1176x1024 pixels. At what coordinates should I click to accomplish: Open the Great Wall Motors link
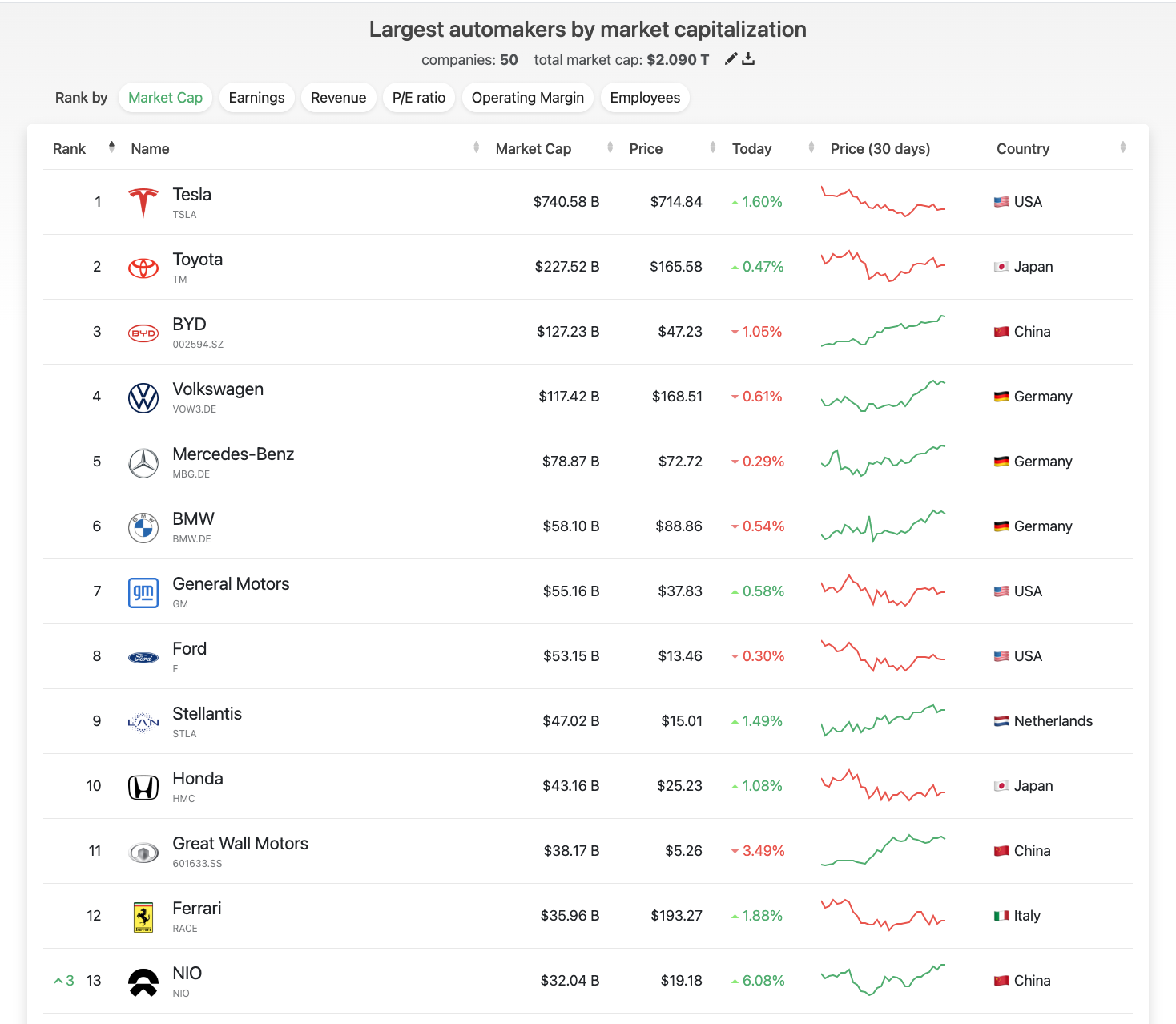coord(240,844)
